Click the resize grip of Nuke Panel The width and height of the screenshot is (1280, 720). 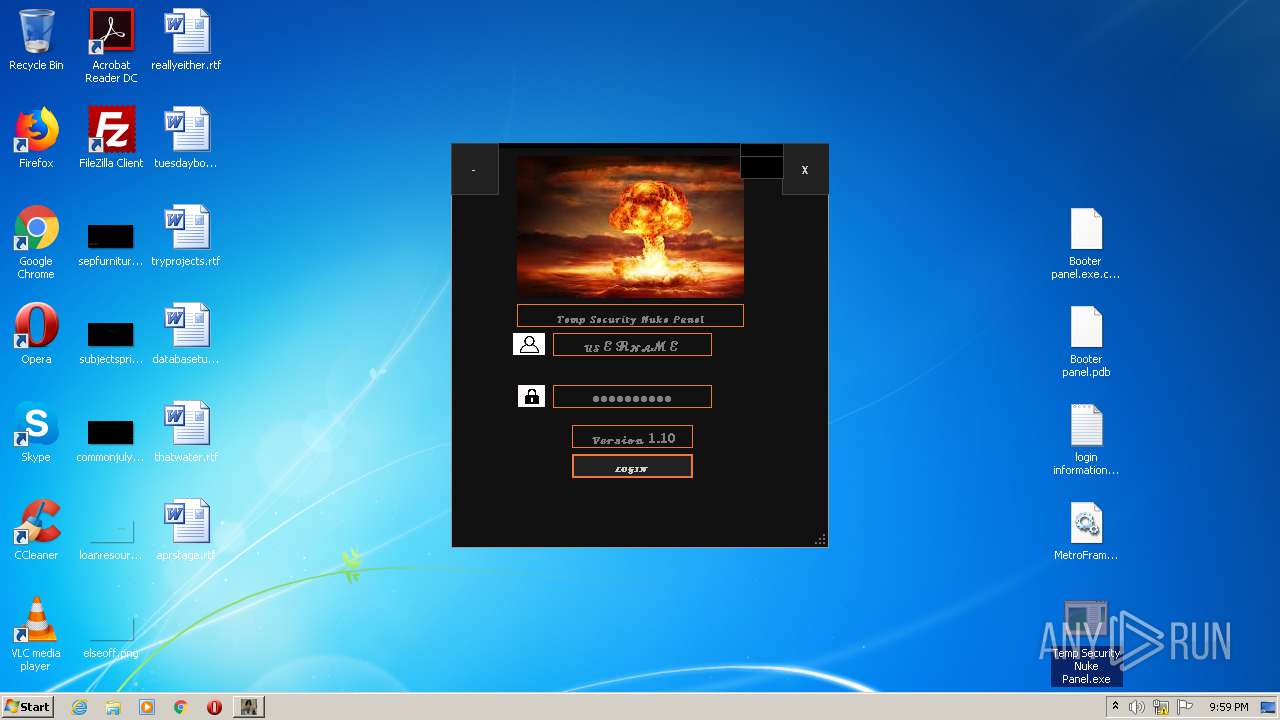click(x=820, y=539)
